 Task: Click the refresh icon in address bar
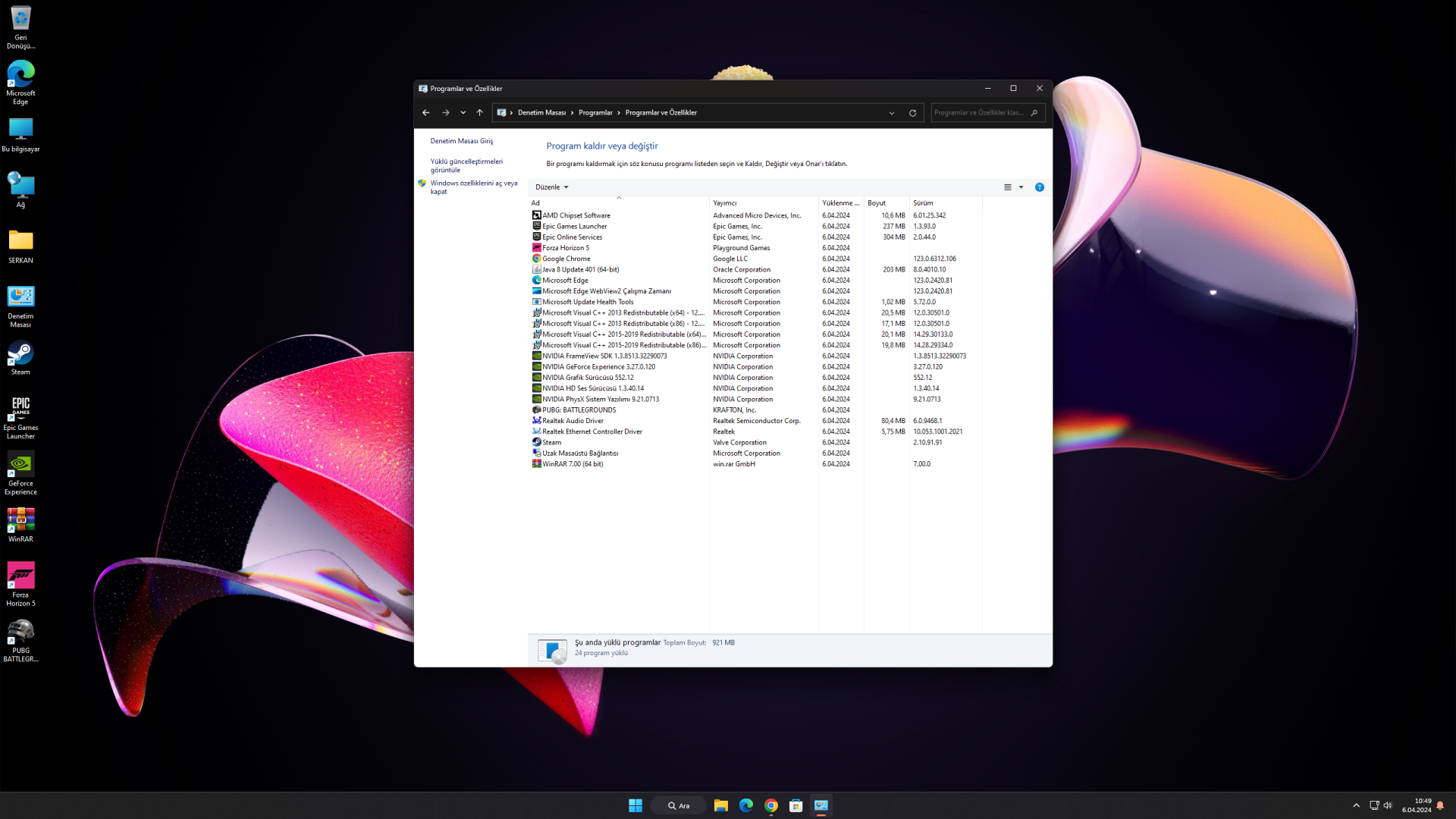pyautogui.click(x=912, y=113)
